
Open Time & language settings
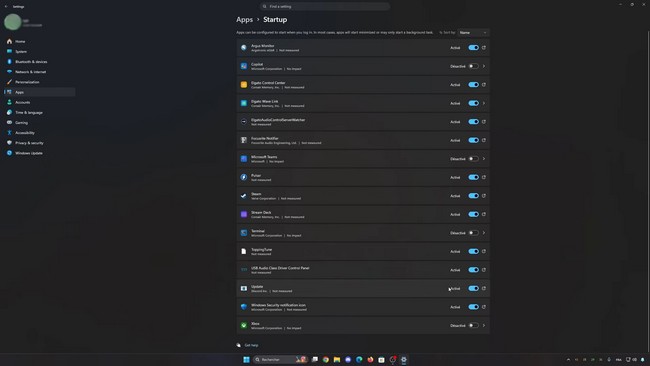click(39, 112)
